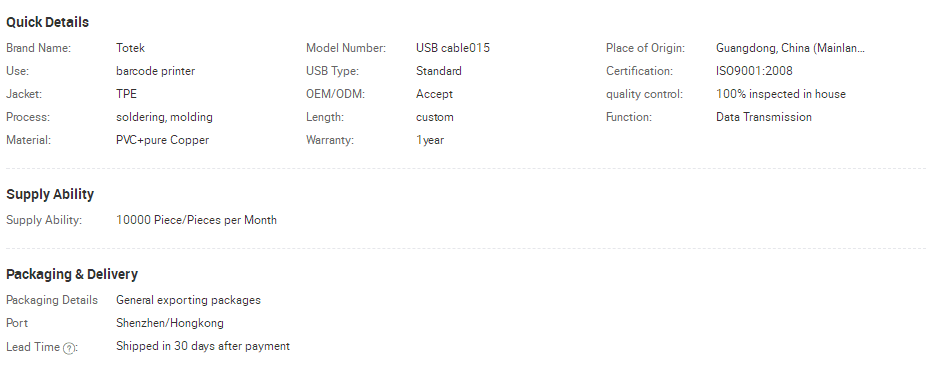Select the custom length value
The width and height of the screenshot is (927, 369).
(435, 117)
